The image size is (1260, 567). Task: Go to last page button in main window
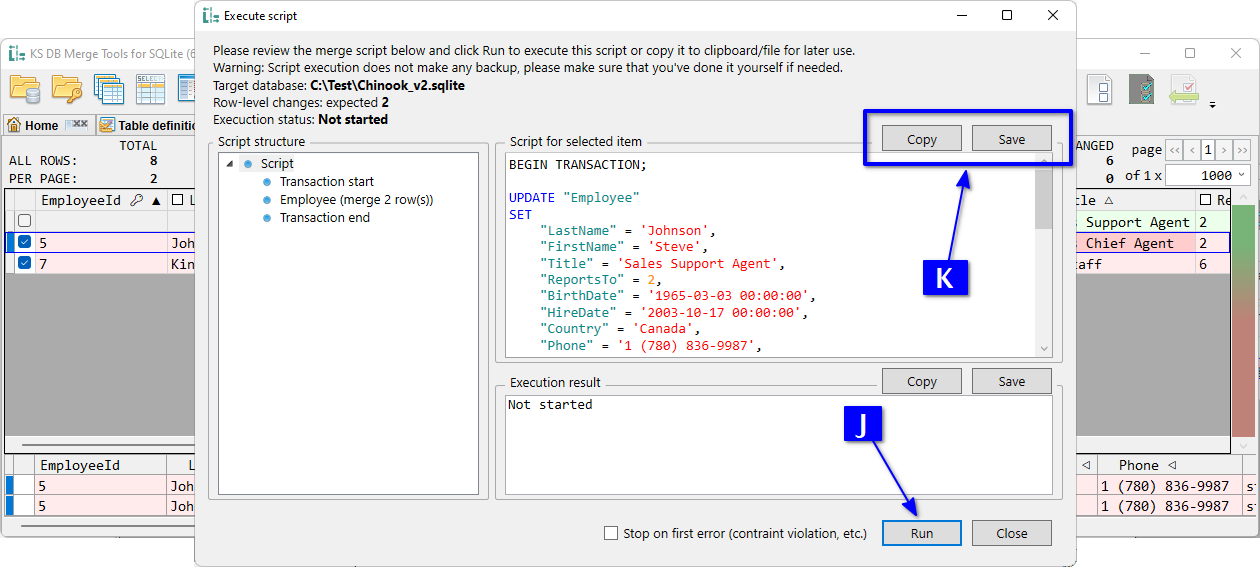[x=1242, y=150]
